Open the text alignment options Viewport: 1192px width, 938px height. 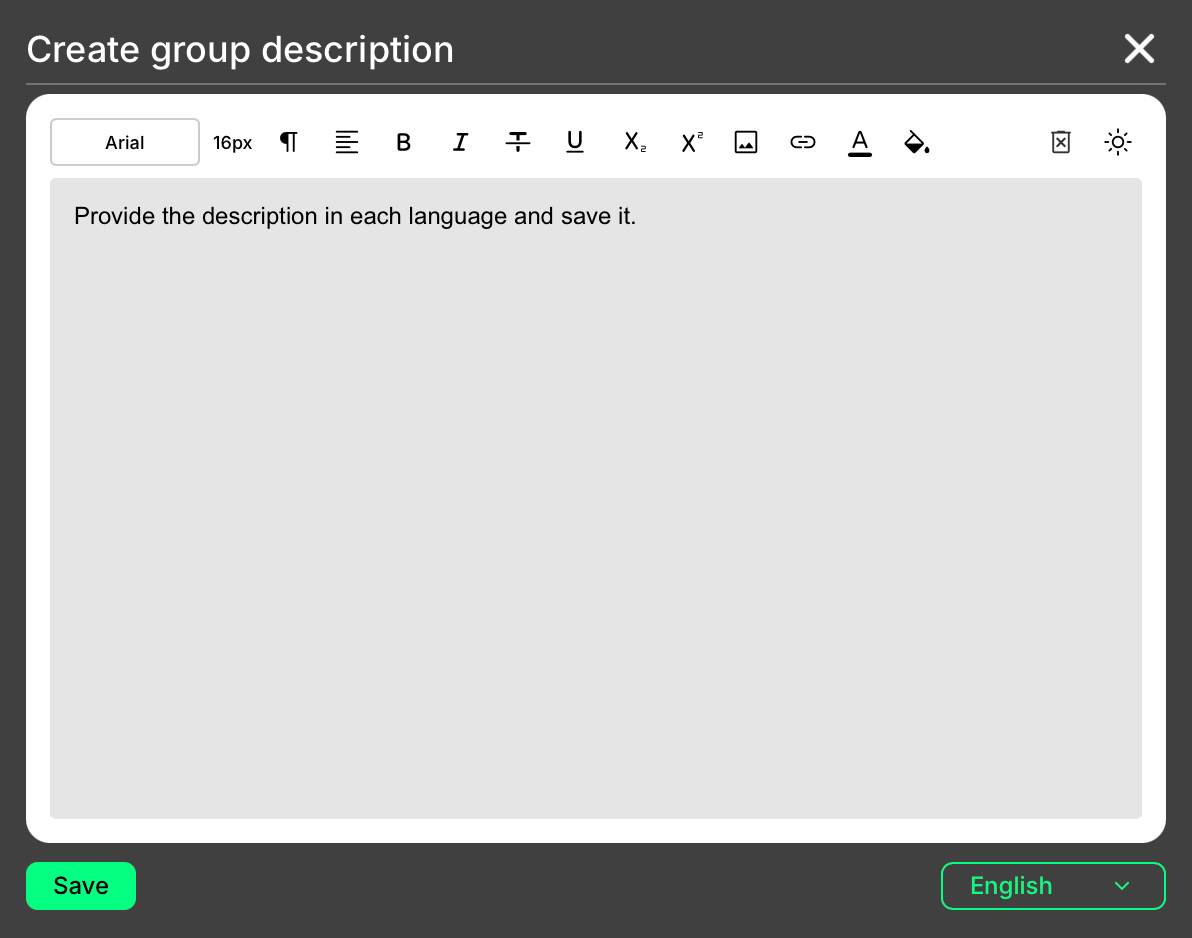pyautogui.click(x=347, y=142)
